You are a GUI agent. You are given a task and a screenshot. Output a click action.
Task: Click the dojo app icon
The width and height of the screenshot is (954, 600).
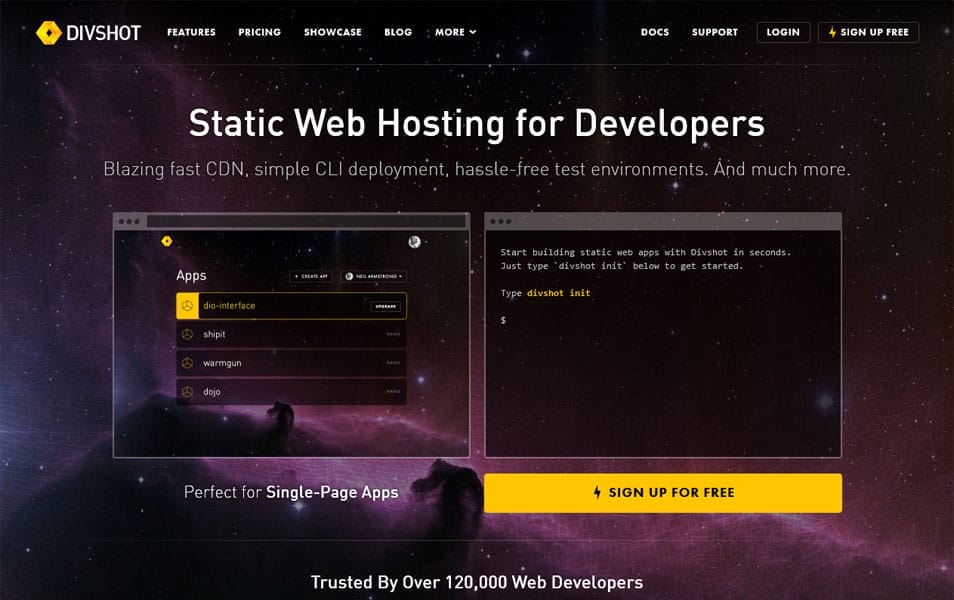pyautogui.click(x=187, y=392)
